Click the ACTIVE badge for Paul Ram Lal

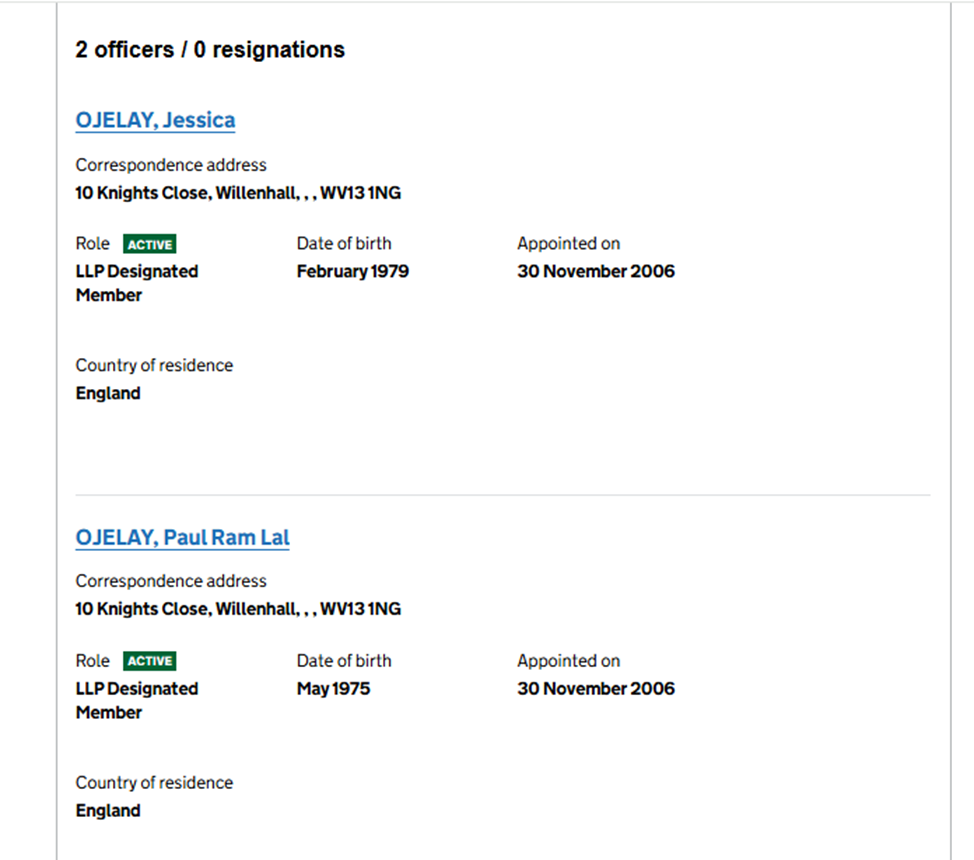point(150,661)
